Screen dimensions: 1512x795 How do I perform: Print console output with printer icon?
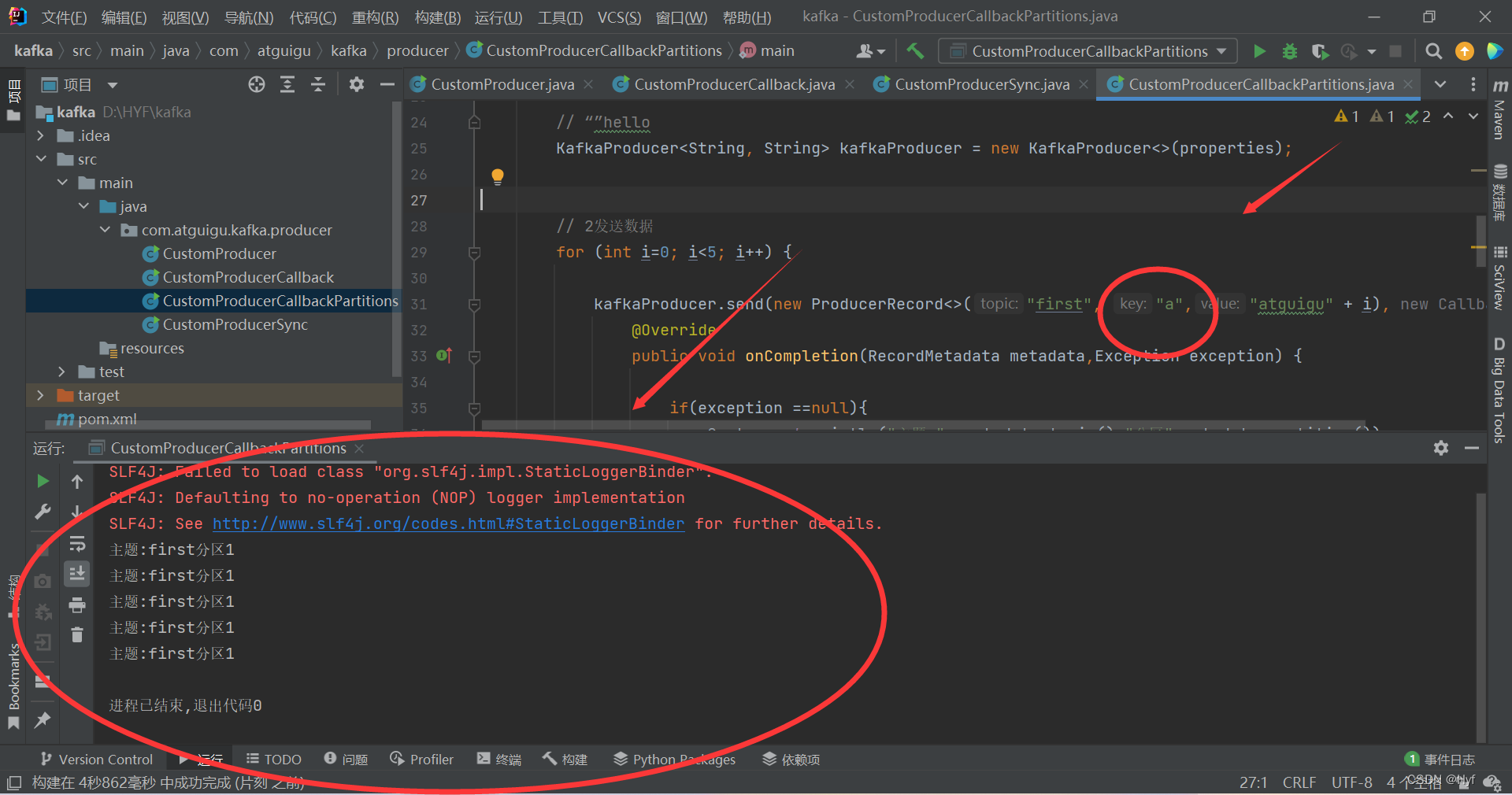tap(77, 605)
